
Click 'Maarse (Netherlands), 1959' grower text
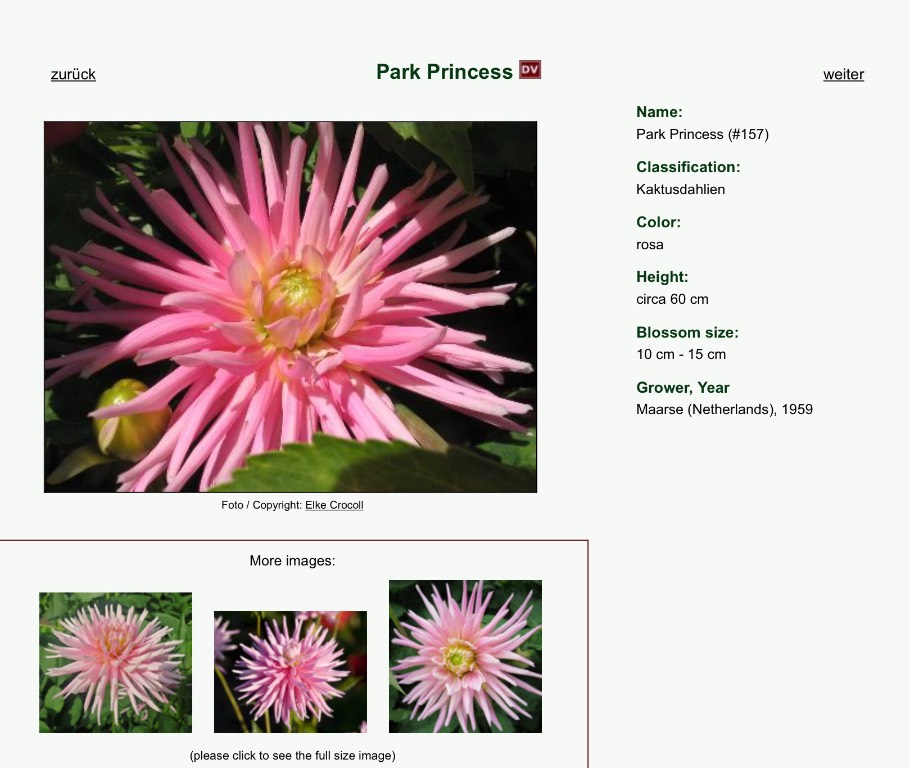point(724,409)
